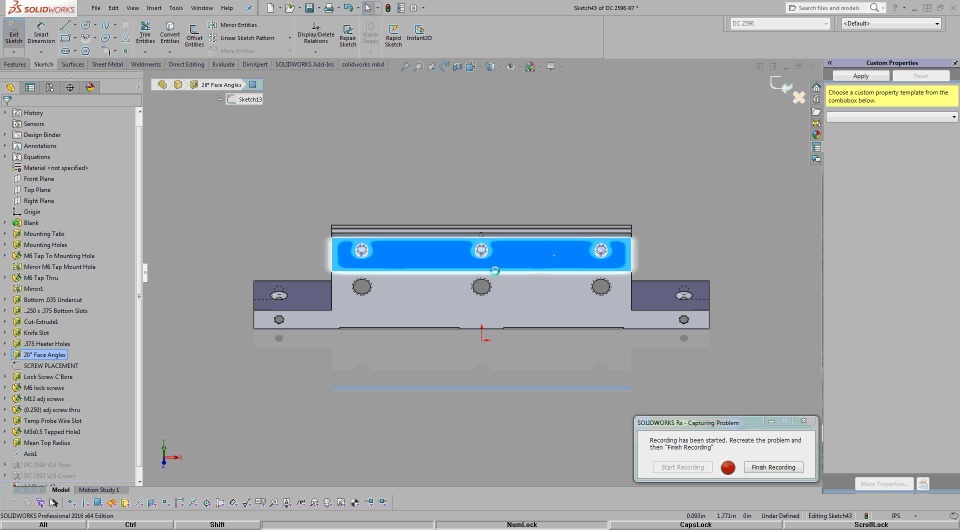Pick the Offset Entities tool
This screenshot has width=960, height=530.
pos(194,36)
